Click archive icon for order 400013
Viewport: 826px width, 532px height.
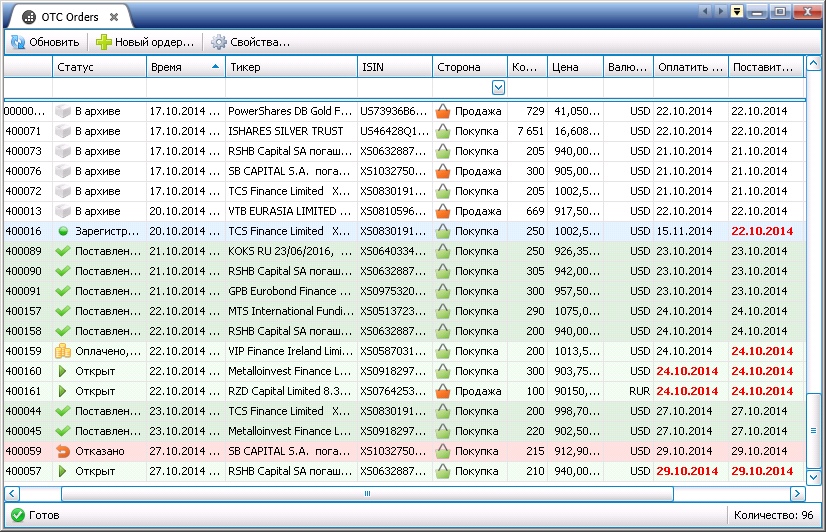[x=63, y=211]
